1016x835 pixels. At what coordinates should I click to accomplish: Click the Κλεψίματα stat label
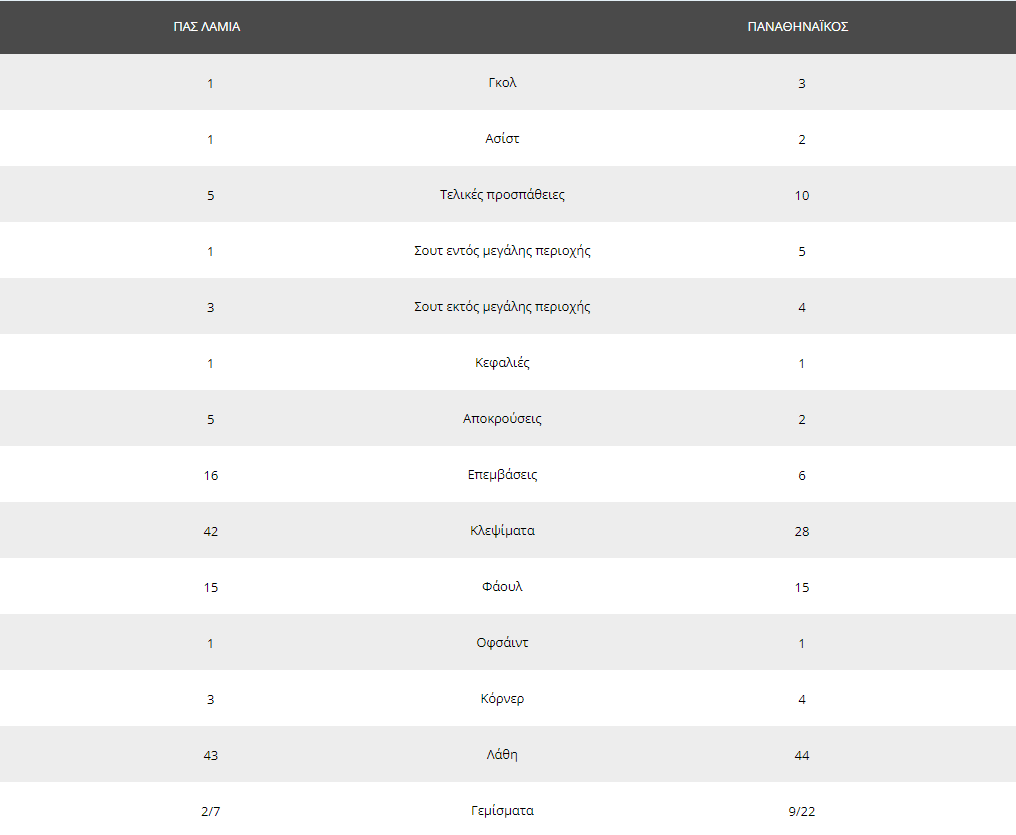(502, 531)
